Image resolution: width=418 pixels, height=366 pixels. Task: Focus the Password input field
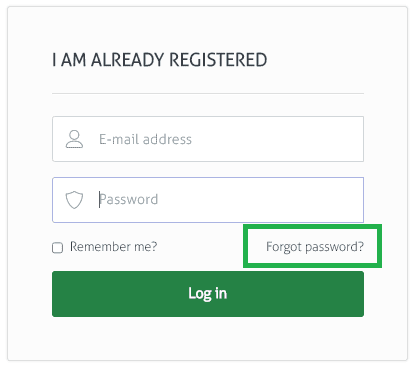(x=208, y=200)
